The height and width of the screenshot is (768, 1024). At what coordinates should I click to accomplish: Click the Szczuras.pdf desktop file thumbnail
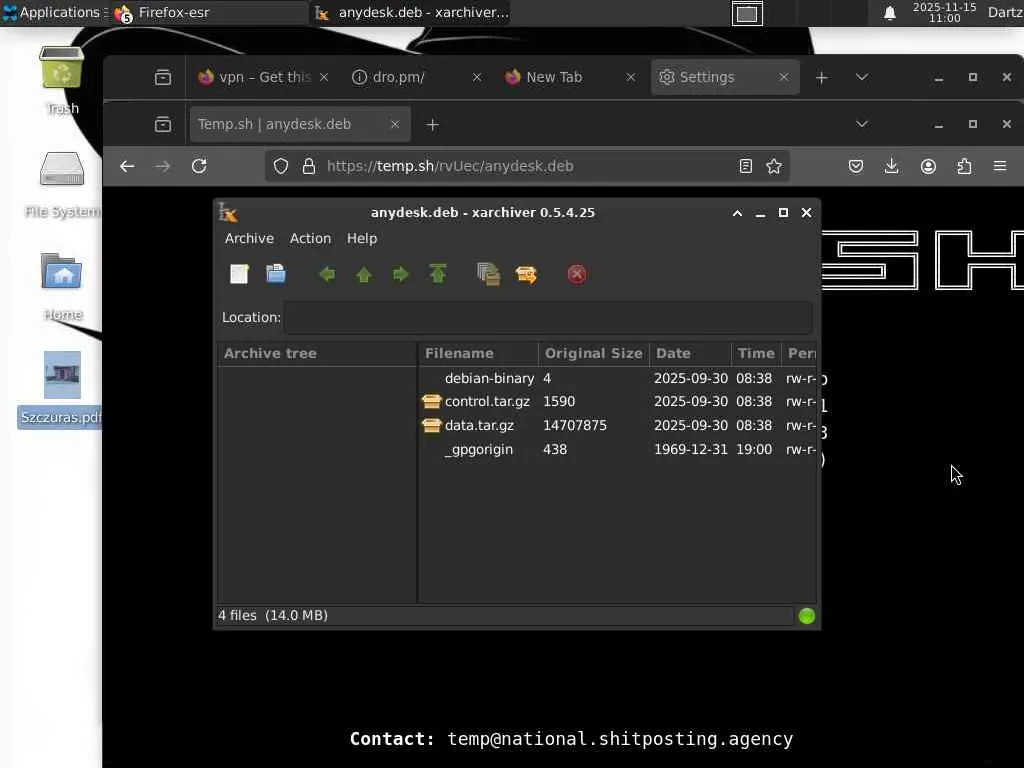62,376
